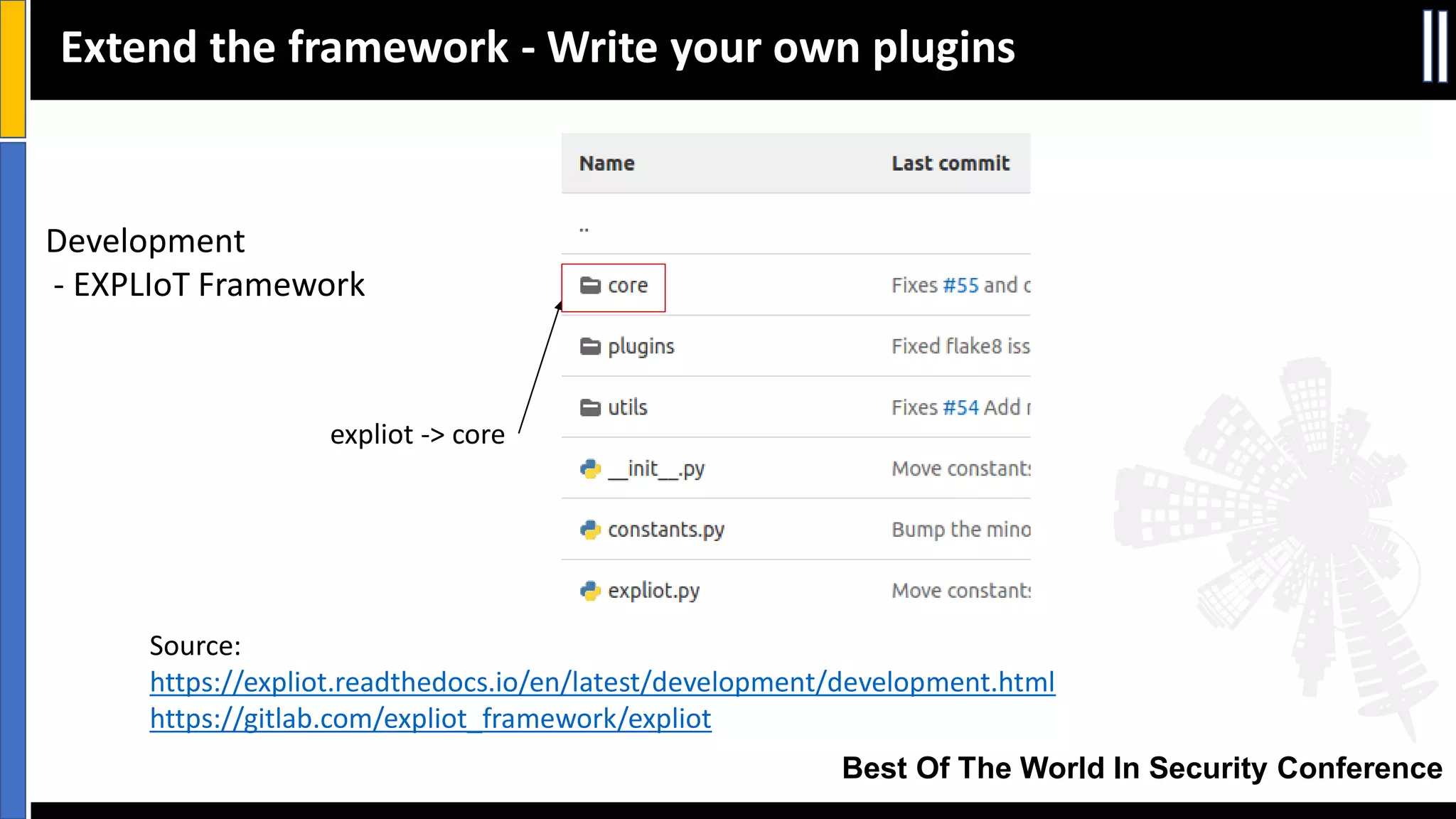Click the utils folder icon
The width and height of the screenshot is (1456, 819).
(x=590, y=407)
